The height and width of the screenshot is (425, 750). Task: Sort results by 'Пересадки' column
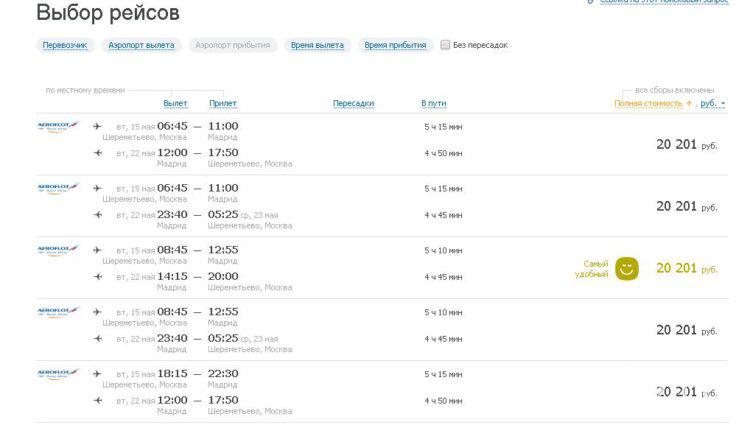pos(353,103)
